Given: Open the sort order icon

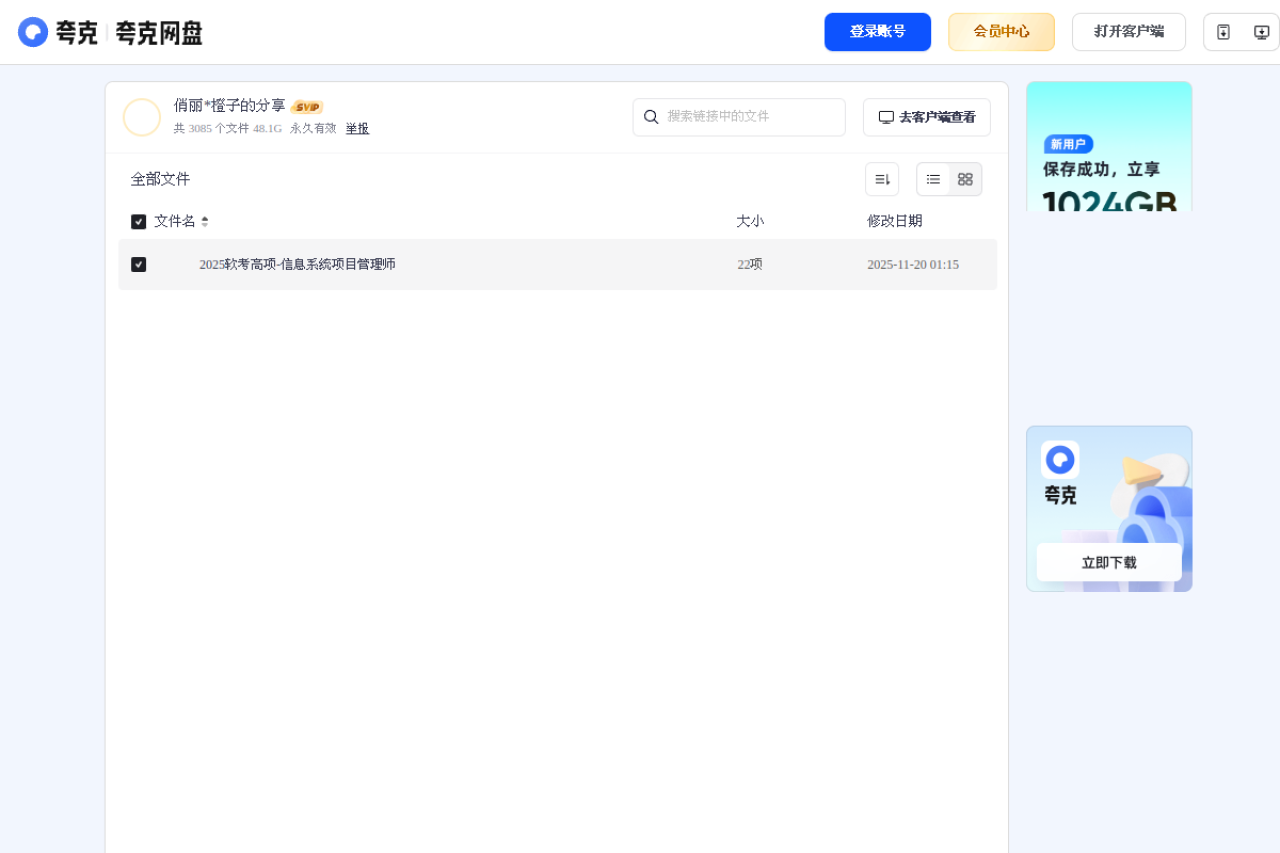Looking at the screenshot, I should 881,178.
